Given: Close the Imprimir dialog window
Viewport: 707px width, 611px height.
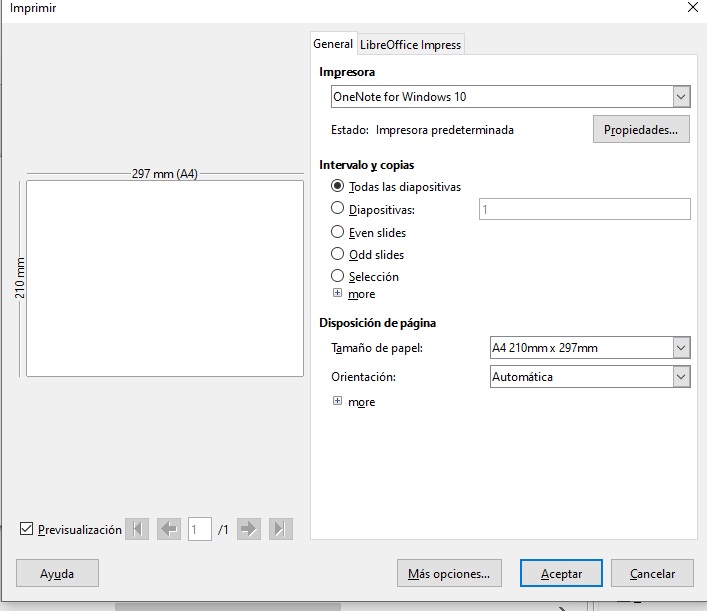Looking at the screenshot, I should click(x=692, y=8).
